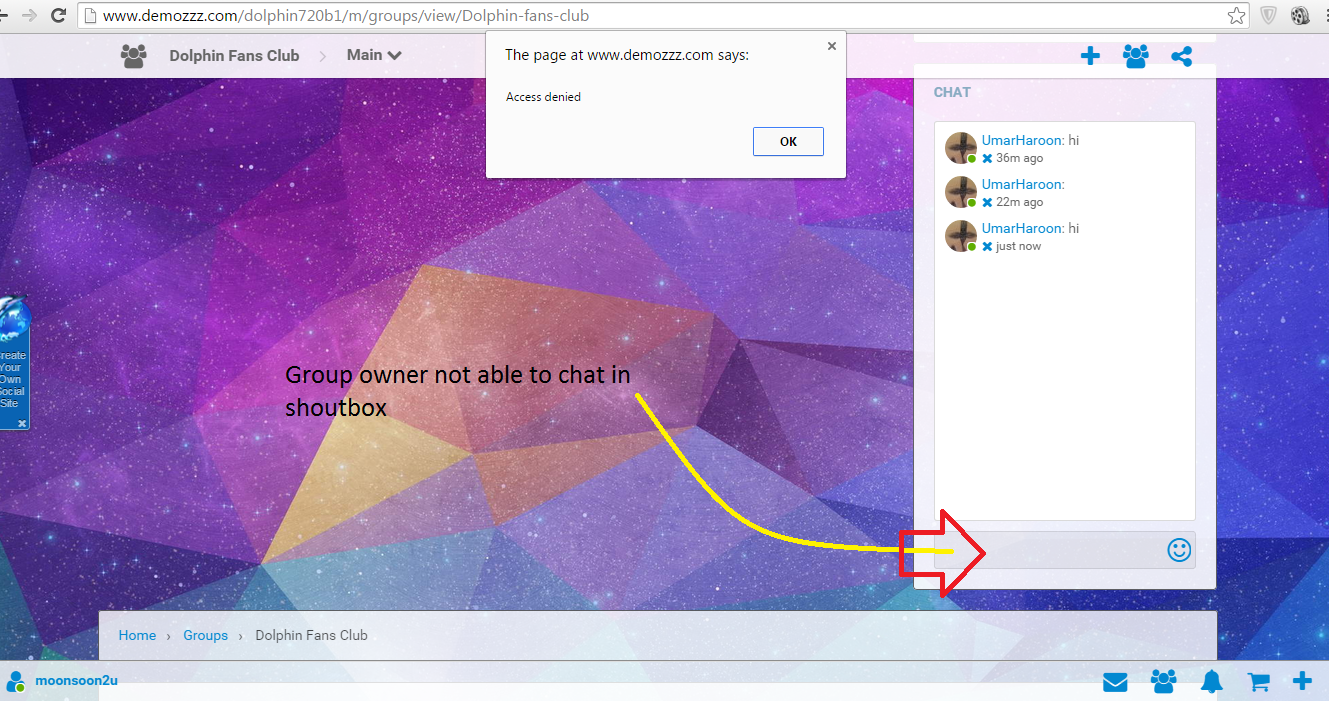Open friends icon in bottom bar
Screen dimensions: 1329x701
tap(1163, 682)
